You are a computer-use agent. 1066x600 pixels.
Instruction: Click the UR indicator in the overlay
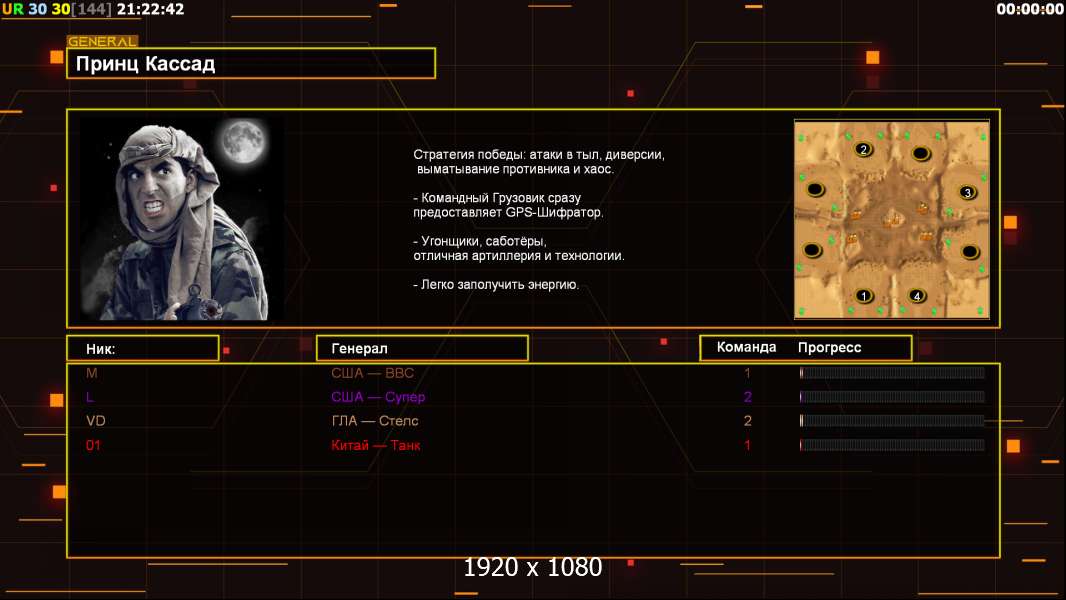(x=13, y=9)
